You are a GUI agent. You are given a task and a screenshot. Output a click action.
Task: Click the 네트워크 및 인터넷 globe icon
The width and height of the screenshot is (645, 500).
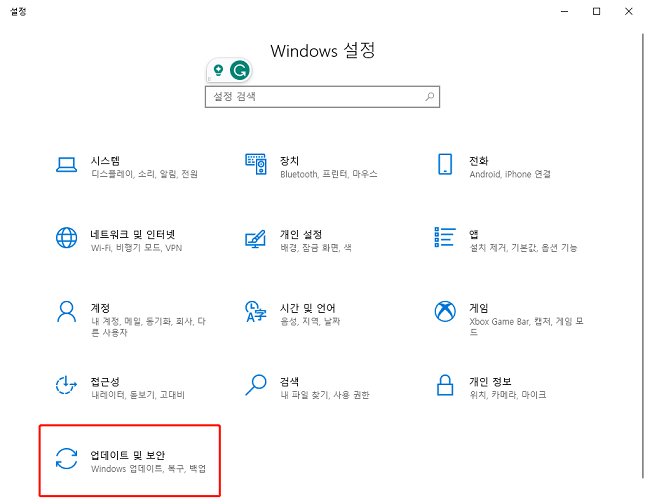pyautogui.click(x=66, y=238)
